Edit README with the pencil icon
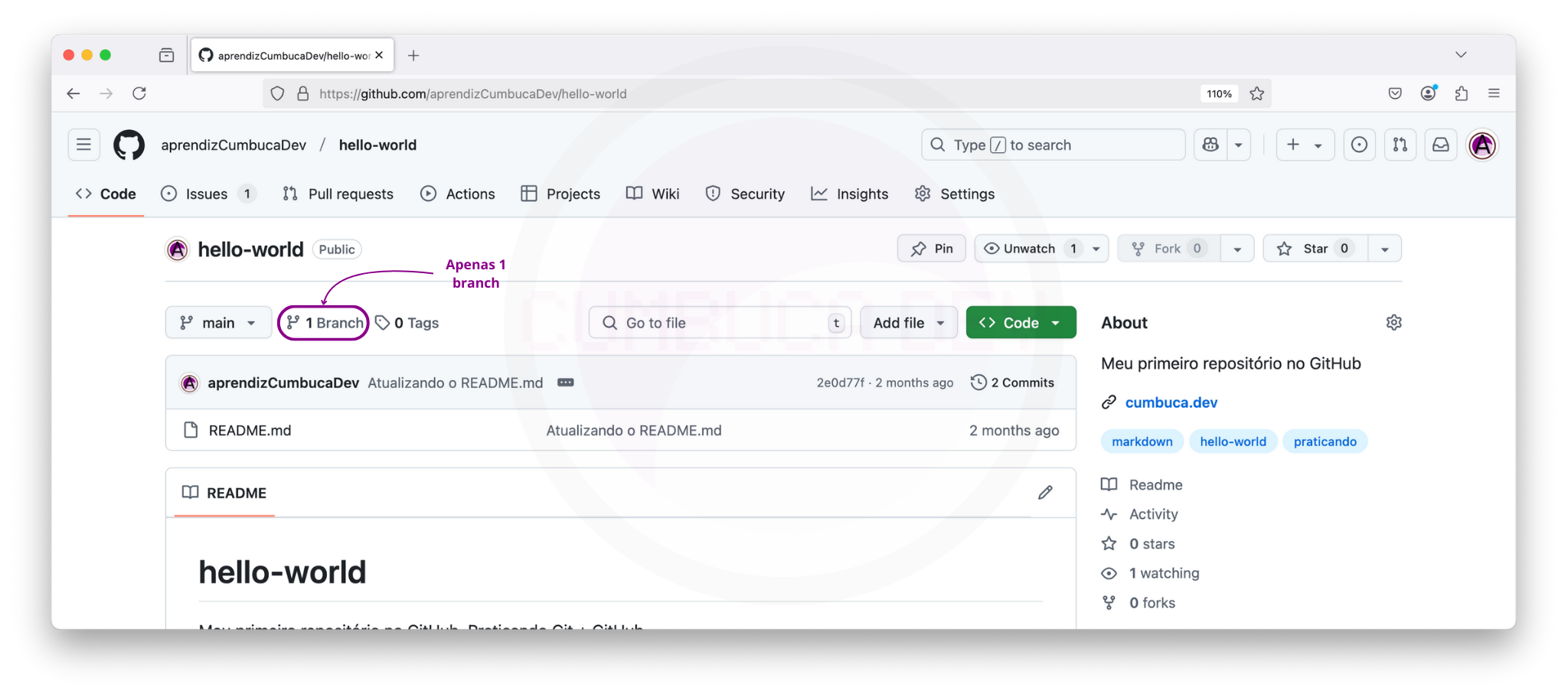This screenshot has height=697, width=1568. [x=1045, y=493]
